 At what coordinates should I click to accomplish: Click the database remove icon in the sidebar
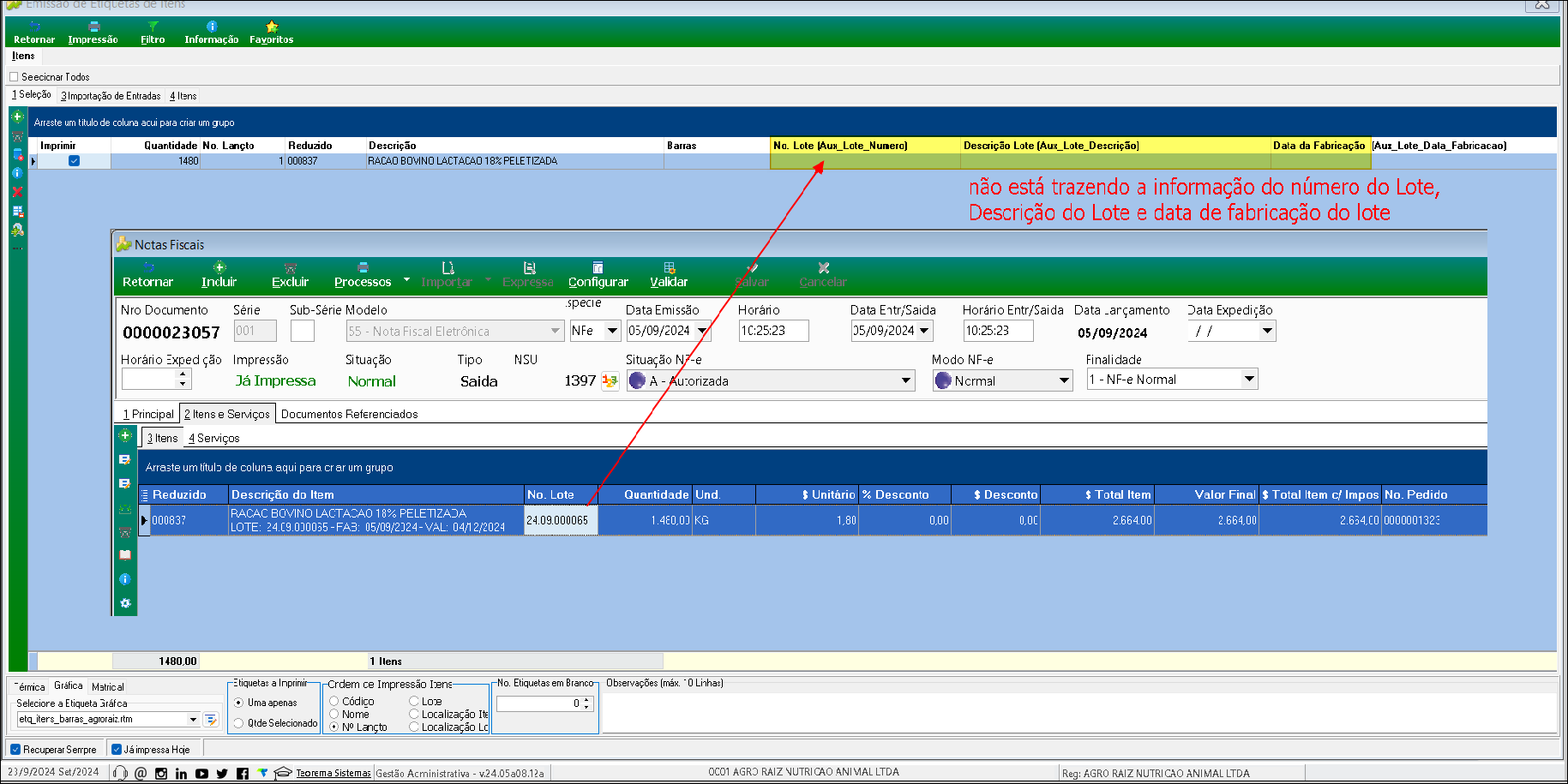(17, 154)
